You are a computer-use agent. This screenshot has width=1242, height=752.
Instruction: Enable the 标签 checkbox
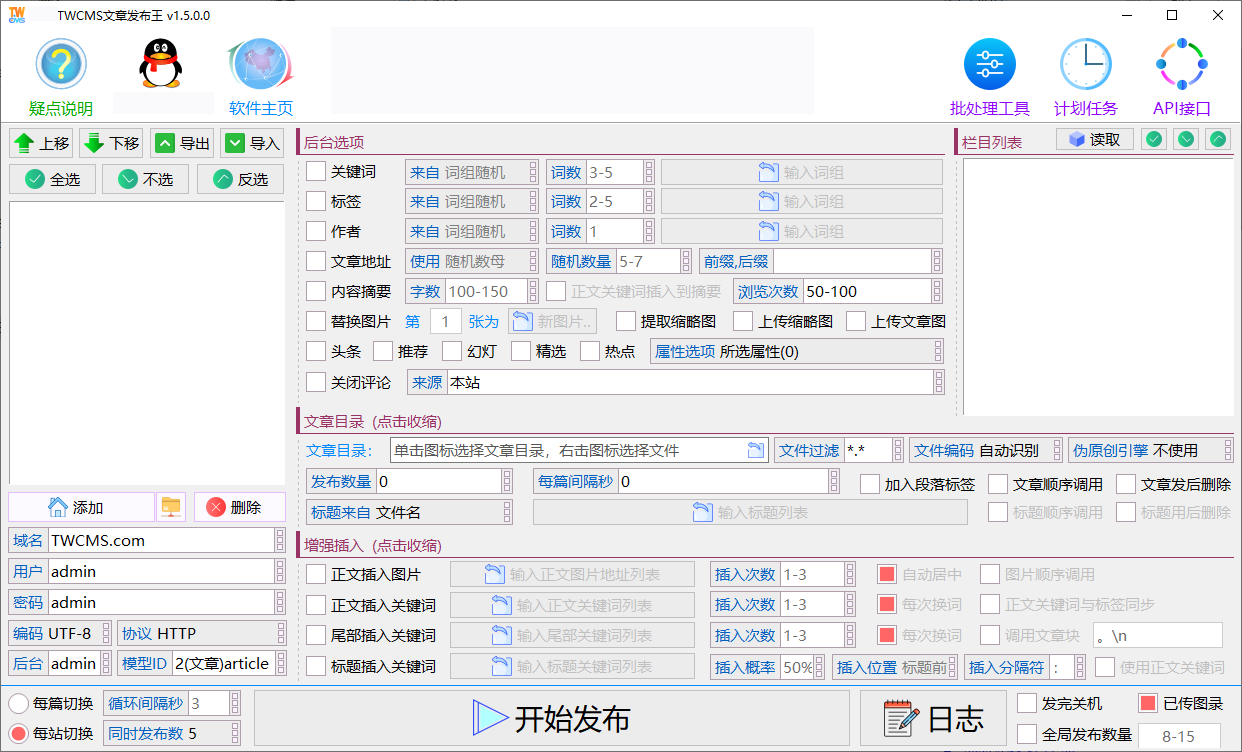tap(316, 201)
